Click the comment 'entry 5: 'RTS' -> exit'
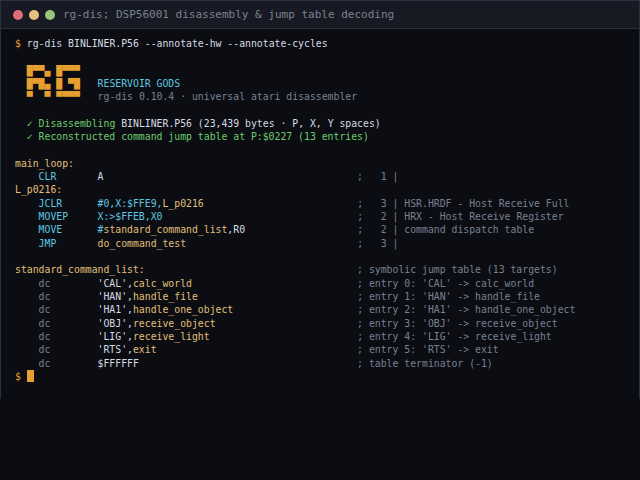The width and height of the screenshot is (640, 480). click(x=433, y=349)
